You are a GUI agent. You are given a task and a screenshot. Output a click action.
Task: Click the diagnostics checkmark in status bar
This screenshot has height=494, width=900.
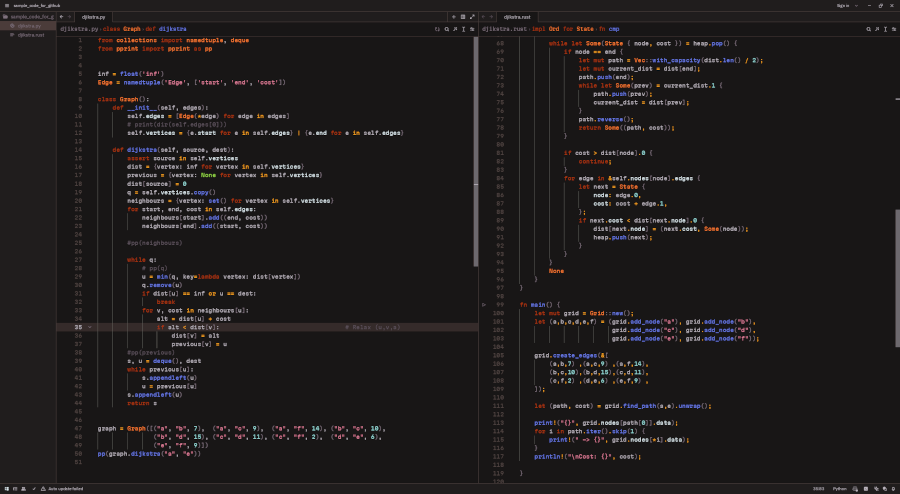click(34, 489)
